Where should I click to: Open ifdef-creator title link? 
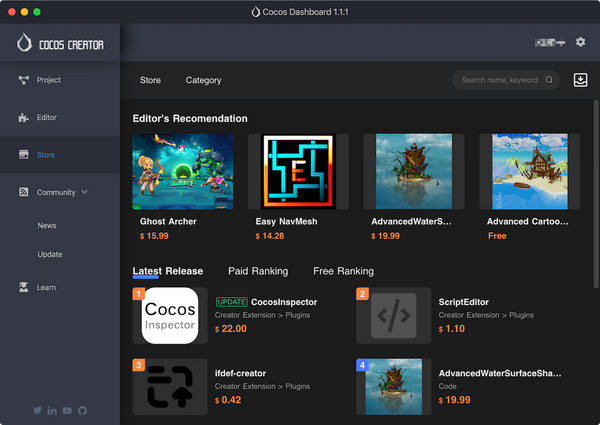[240, 373]
